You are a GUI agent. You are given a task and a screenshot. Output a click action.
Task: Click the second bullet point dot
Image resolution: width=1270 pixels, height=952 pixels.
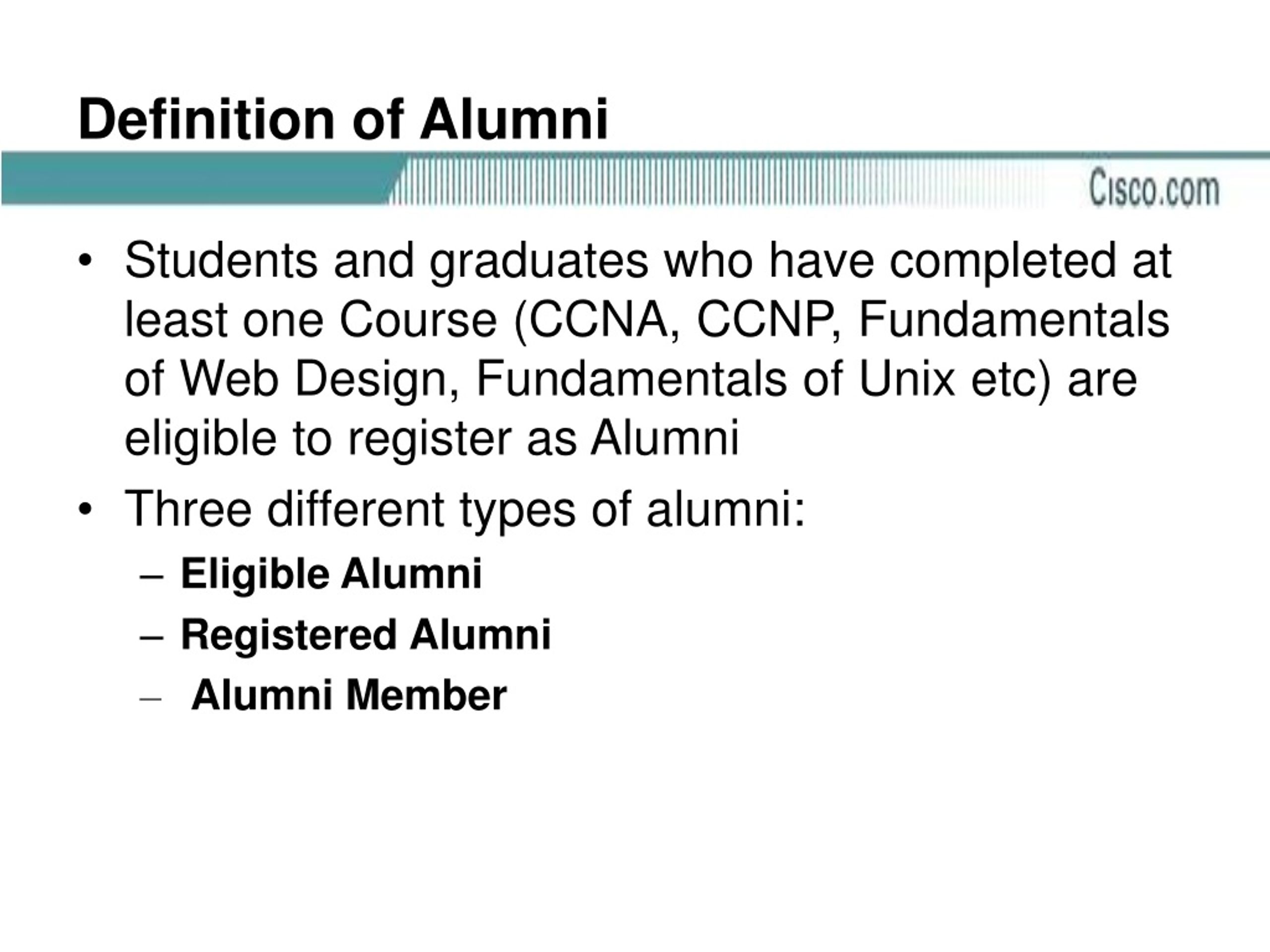tap(85, 510)
